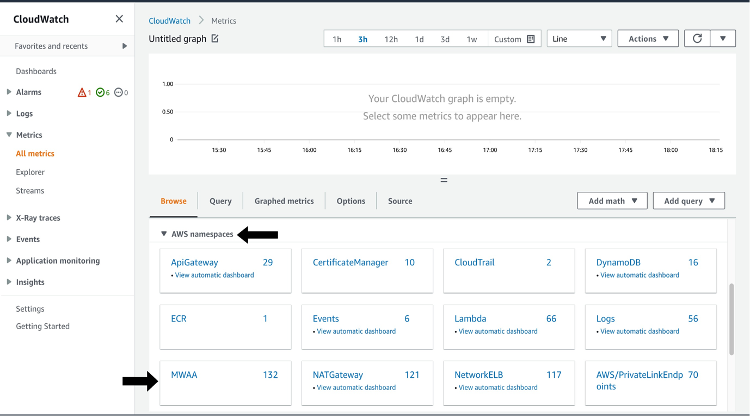Select the 12h time range
Image resolution: width=750 pixels, height=416 pixels.
[x=391, y=39]
